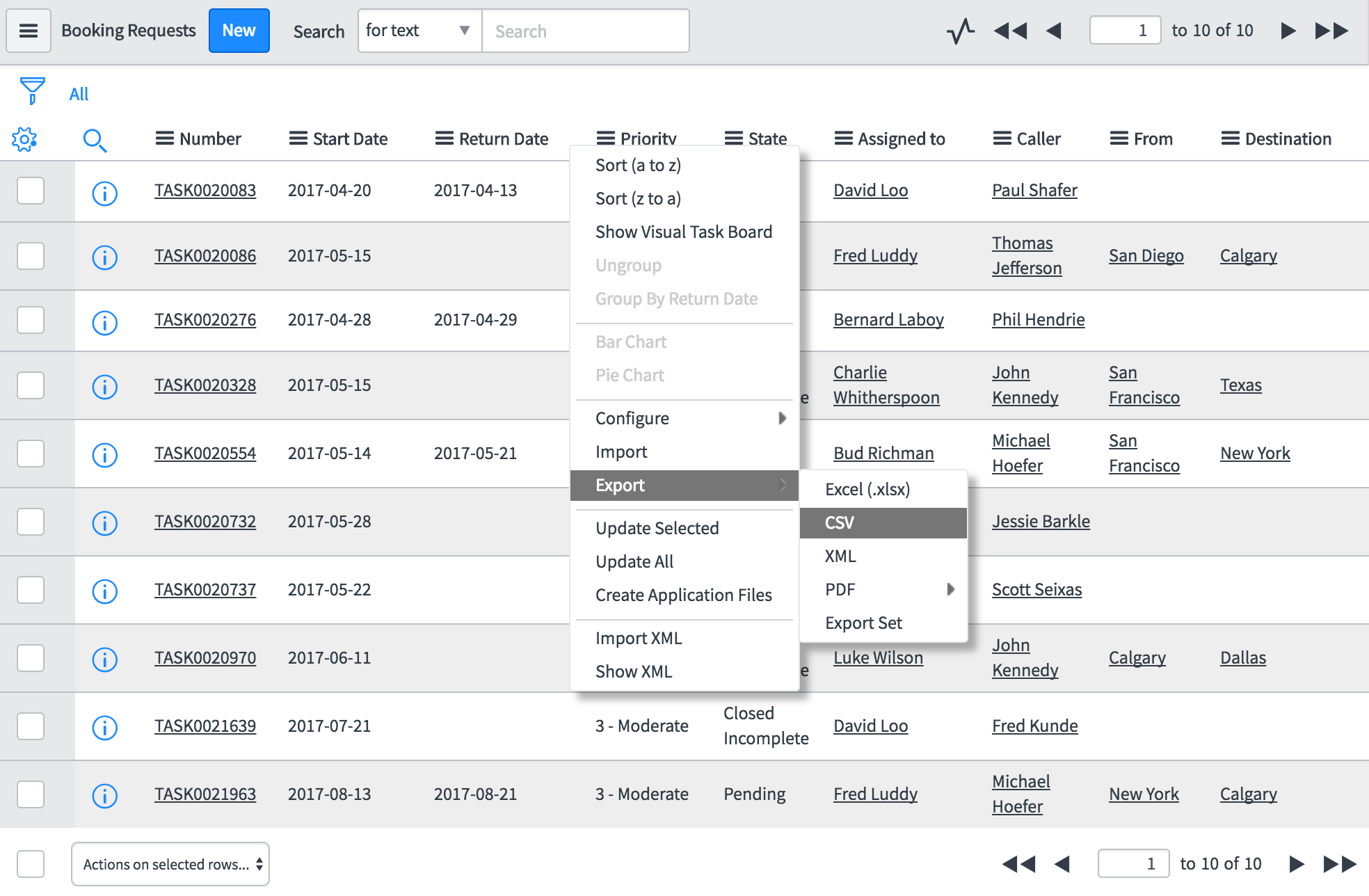Screen dimensions: 1369x896
Task: Click the activity stream pulse icon
Action: point(960,31)
